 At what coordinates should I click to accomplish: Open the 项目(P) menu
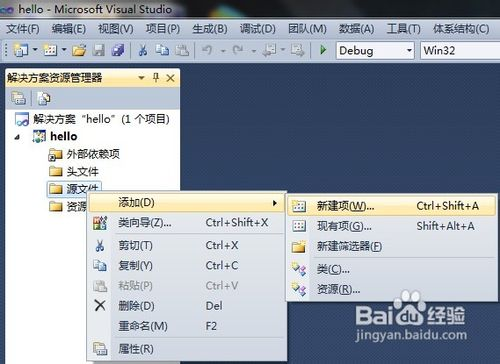[x=163, y=29]
